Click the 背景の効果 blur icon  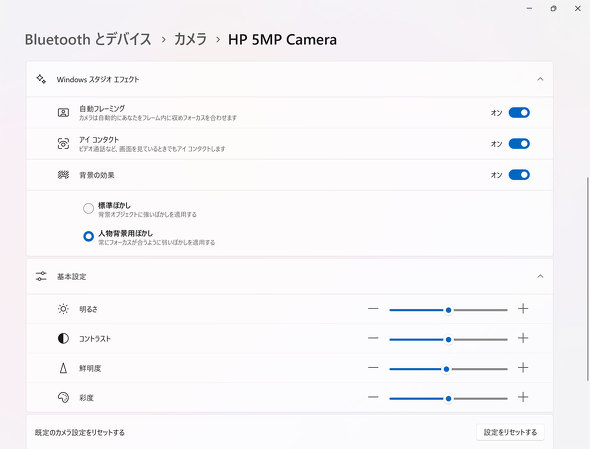click(x=63, y=175)
